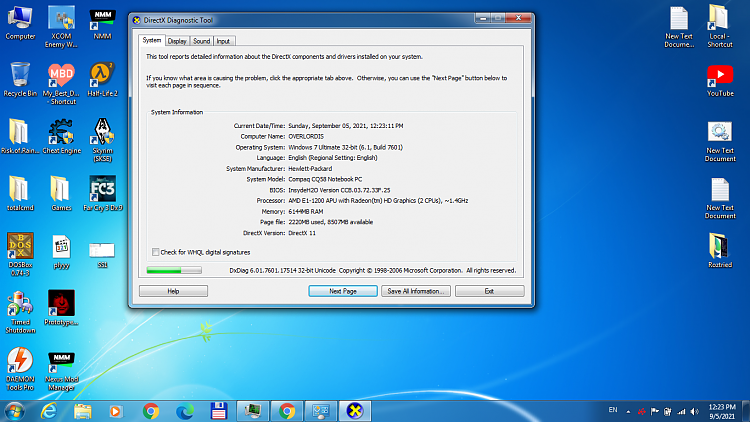Click the Help button

(x=173, y=291)
